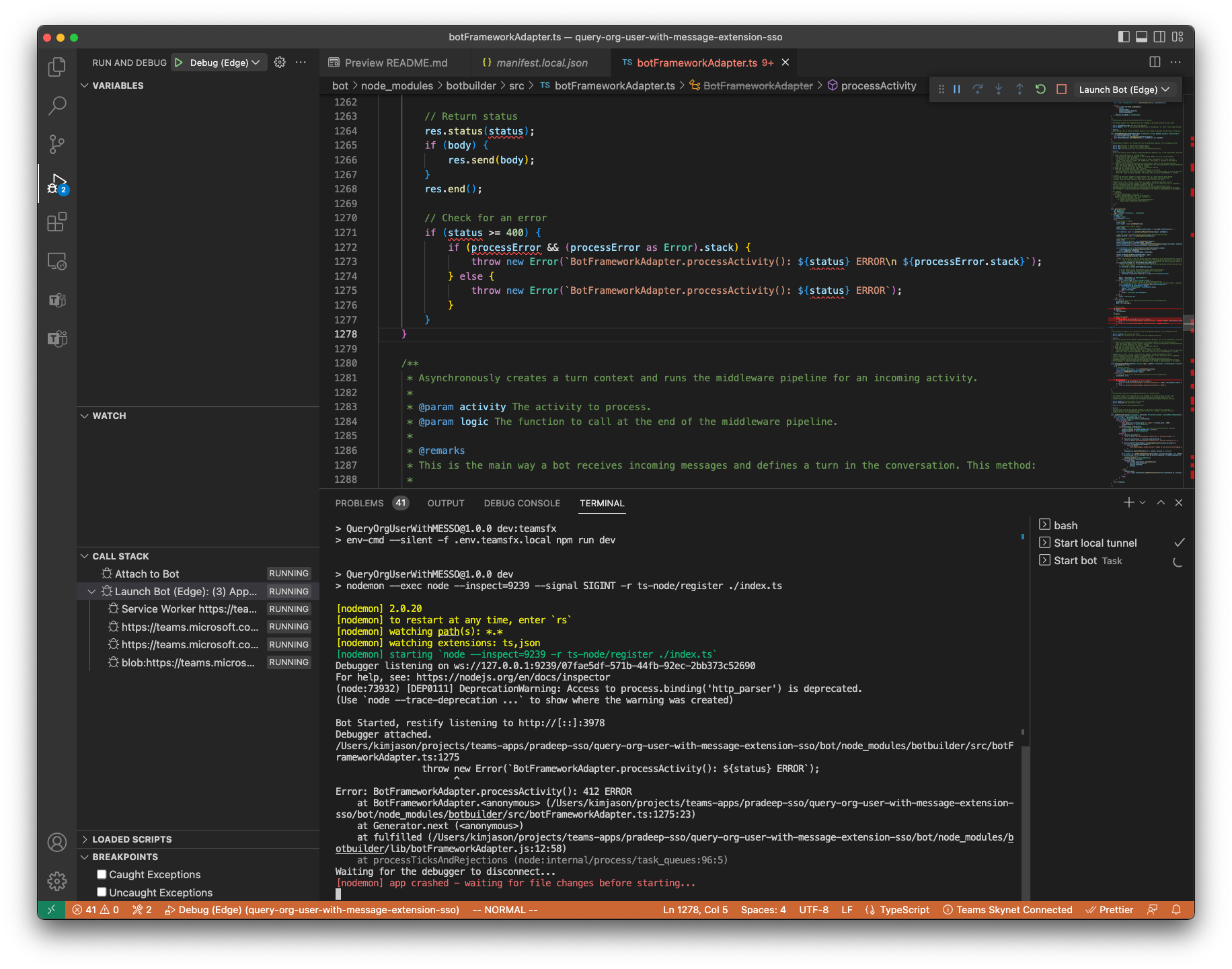This screenshot has height=969, width=1232.
Task: Toggle the secondary side bar layout button
Action: (x=1159, y=37)
